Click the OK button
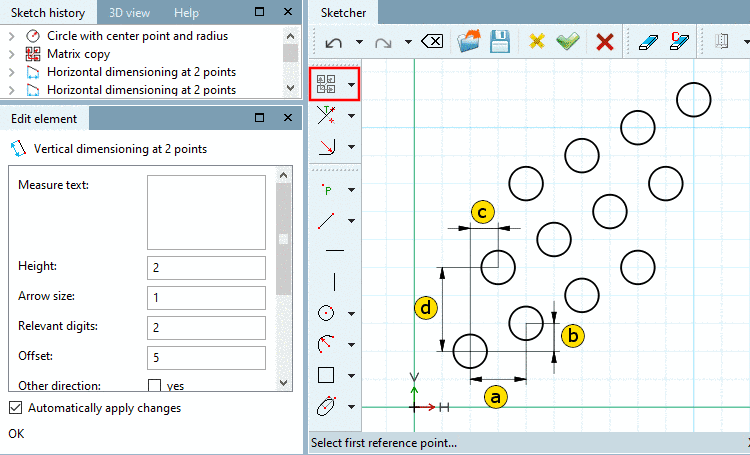Image resolution: width=750 pixels, height=455 pixels. tap(16, 433)
